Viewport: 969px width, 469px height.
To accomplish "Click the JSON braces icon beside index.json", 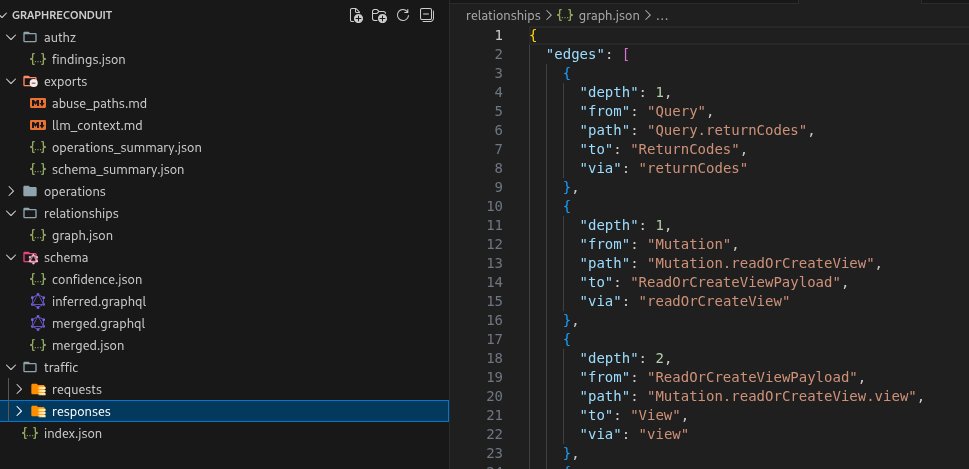I will [30, 434].
